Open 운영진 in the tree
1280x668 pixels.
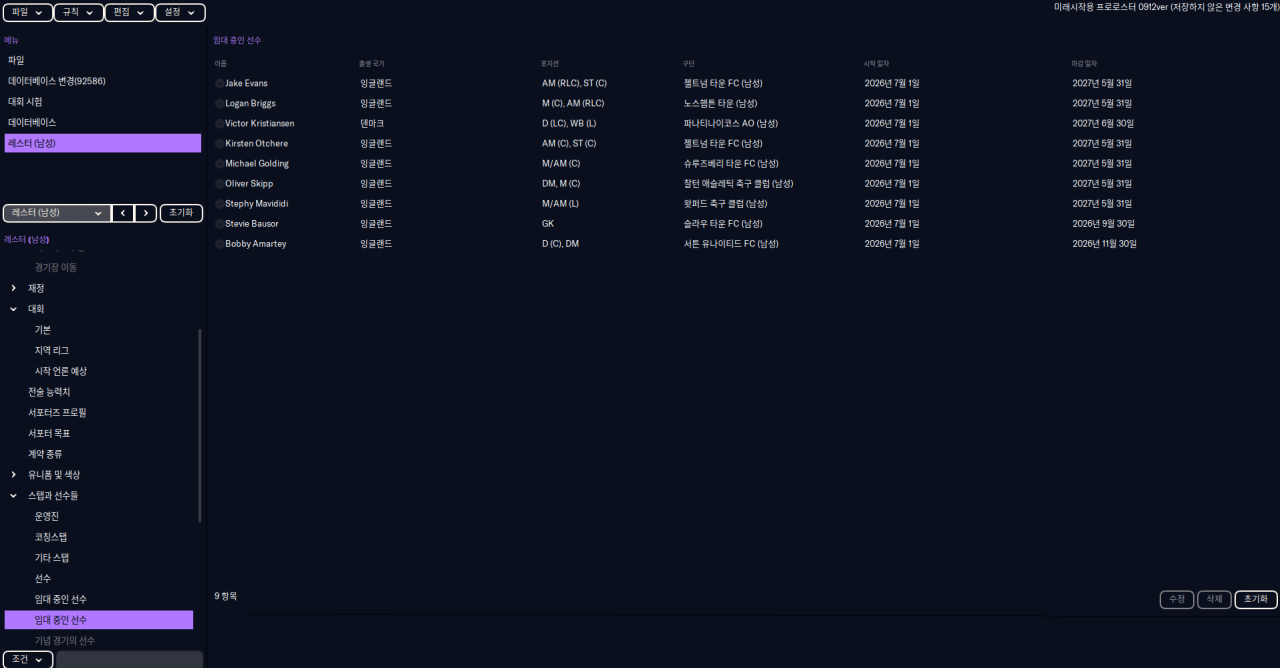(47, 517)
